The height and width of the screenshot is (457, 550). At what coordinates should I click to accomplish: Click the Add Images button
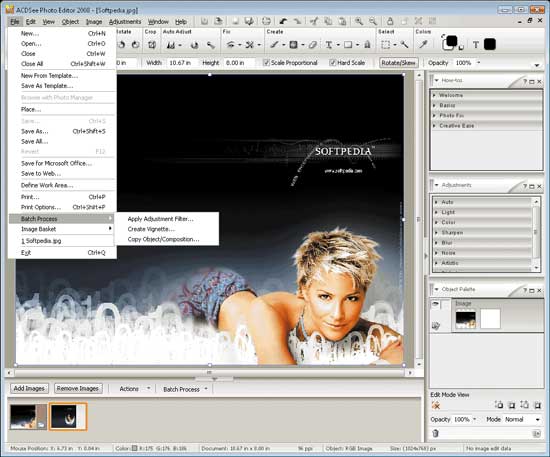point(29,389)
